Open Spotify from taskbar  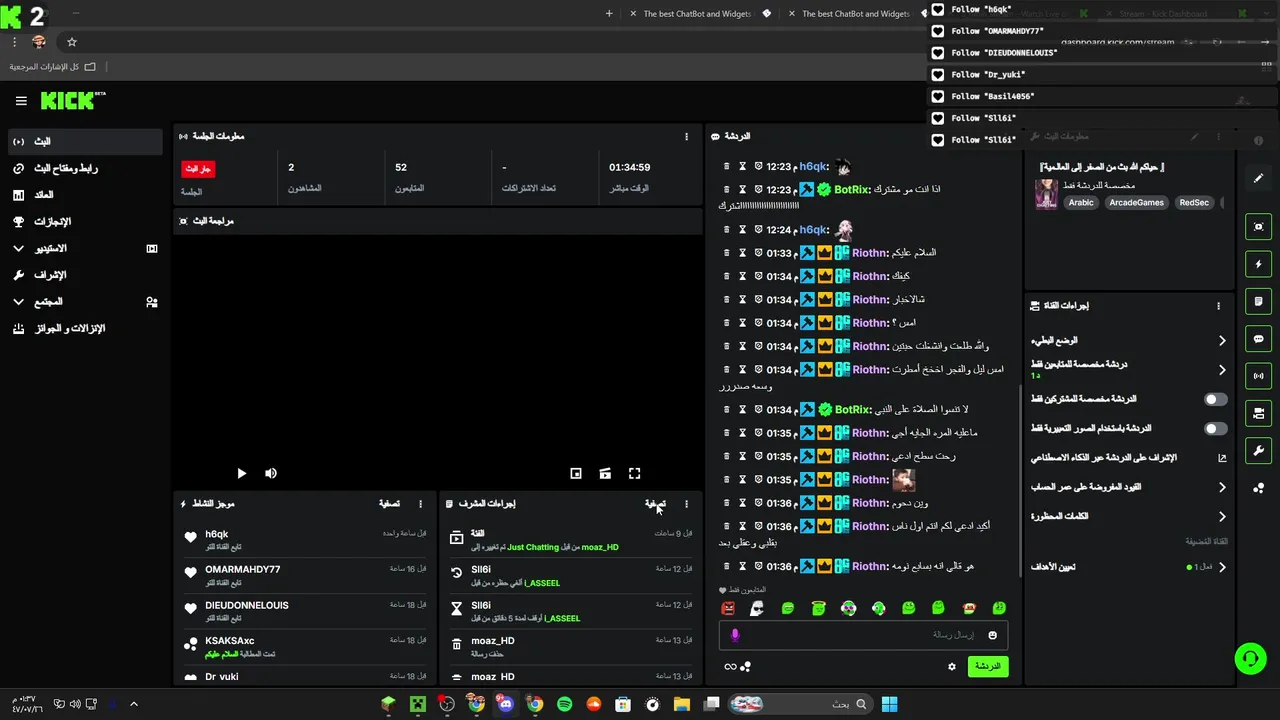(564, 704)
